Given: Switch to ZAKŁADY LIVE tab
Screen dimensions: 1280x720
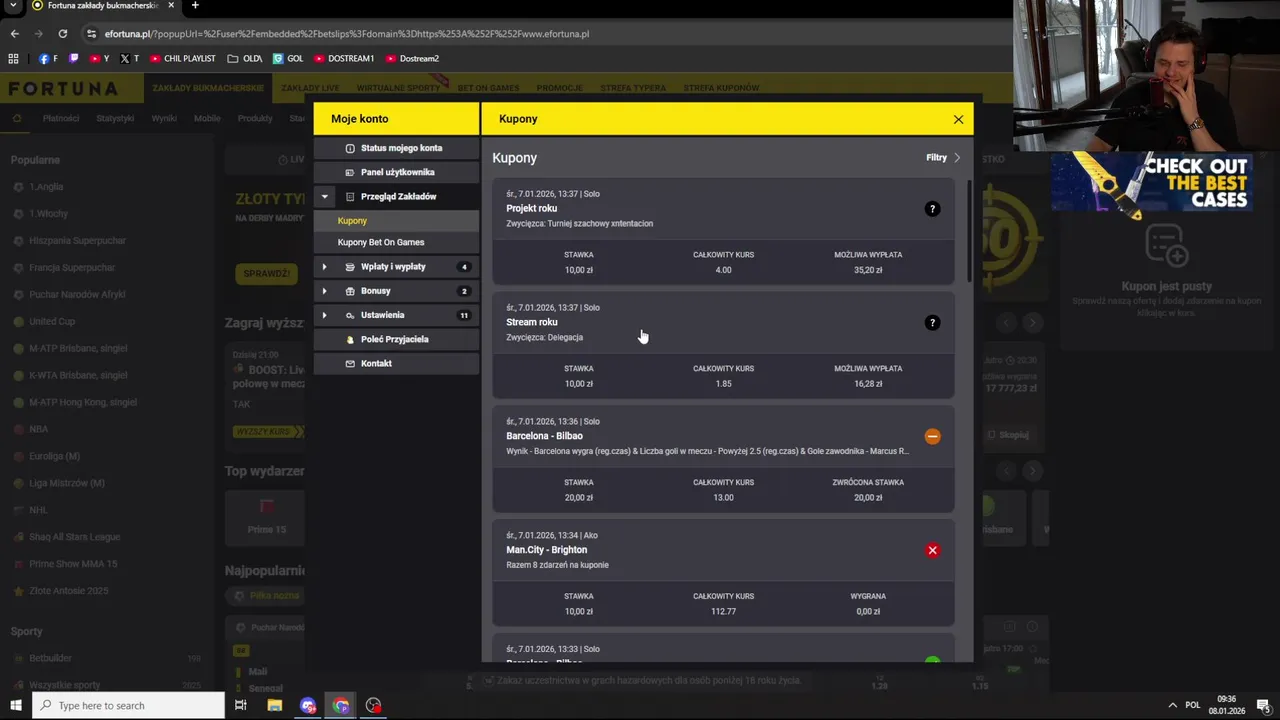Looking at the screenshot, I should point(310,88).
